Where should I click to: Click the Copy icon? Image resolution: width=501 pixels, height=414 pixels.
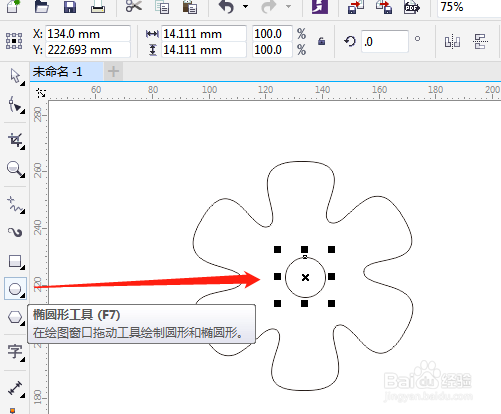click(x=162, y=6)
